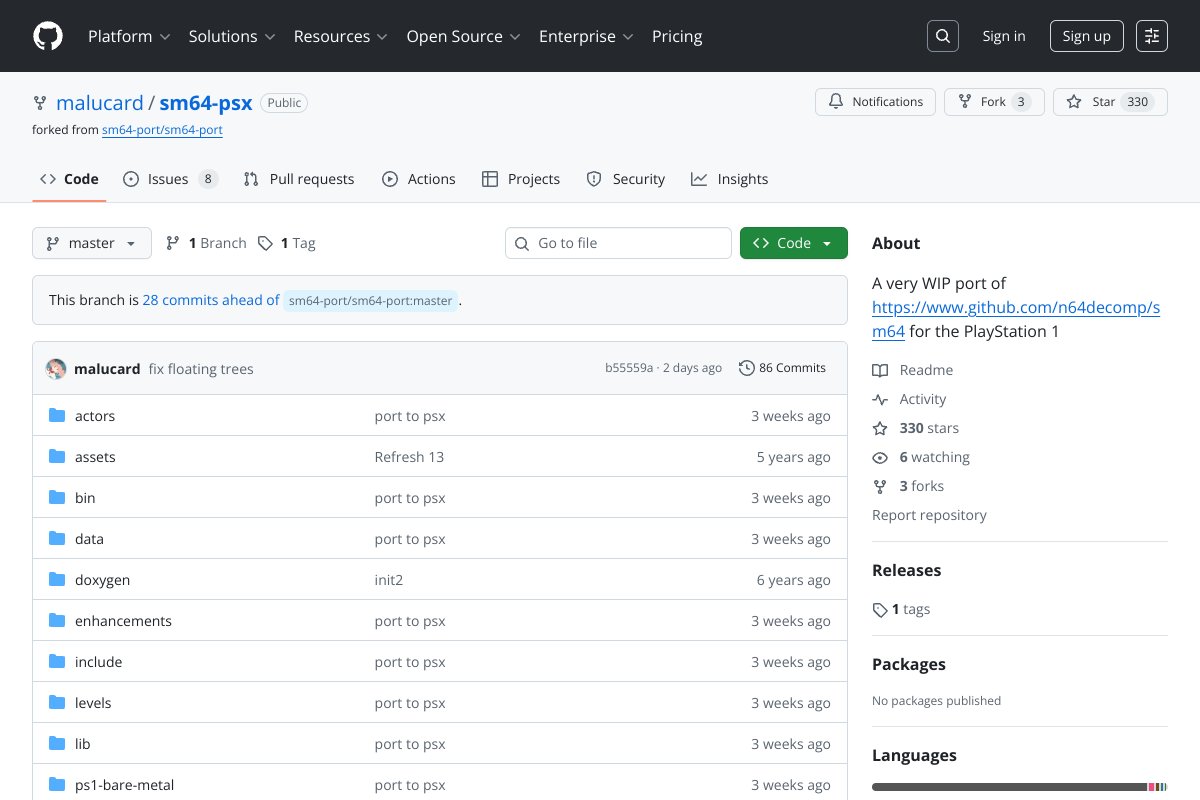Open the 'init2' commit message

click(389, 580)
